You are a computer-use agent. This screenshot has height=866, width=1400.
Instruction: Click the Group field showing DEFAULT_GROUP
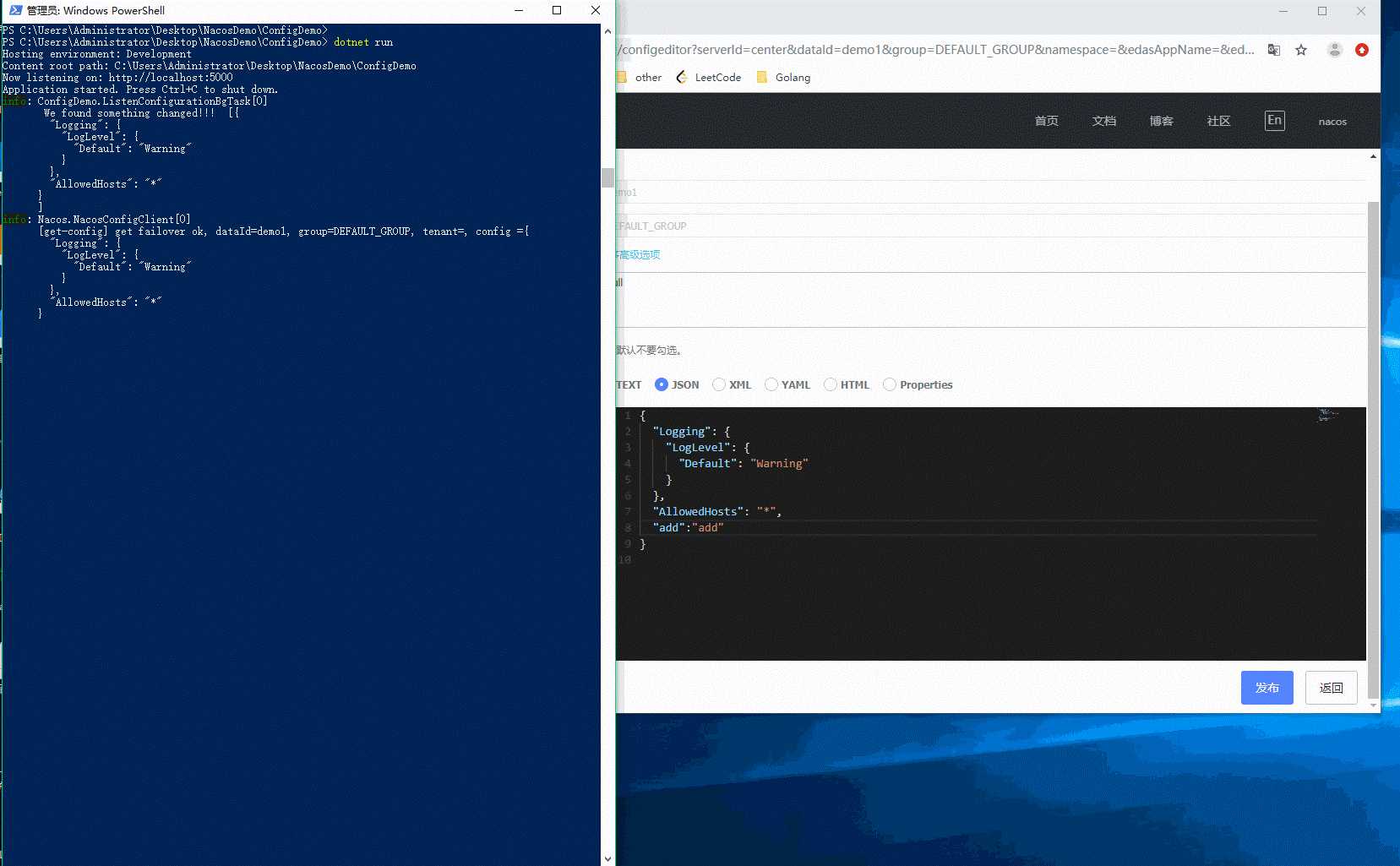pyautogui.click(x=990, y=226)
